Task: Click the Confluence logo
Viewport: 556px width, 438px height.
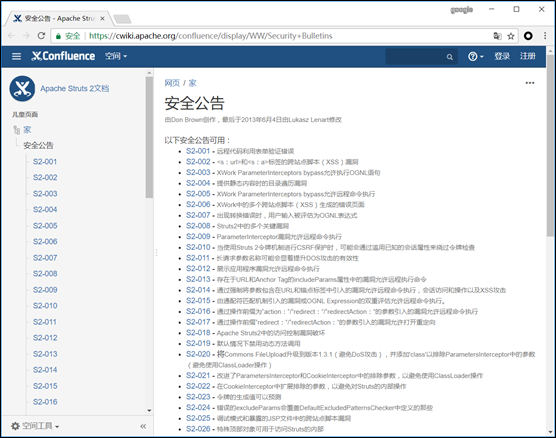Action: [63, 56]
